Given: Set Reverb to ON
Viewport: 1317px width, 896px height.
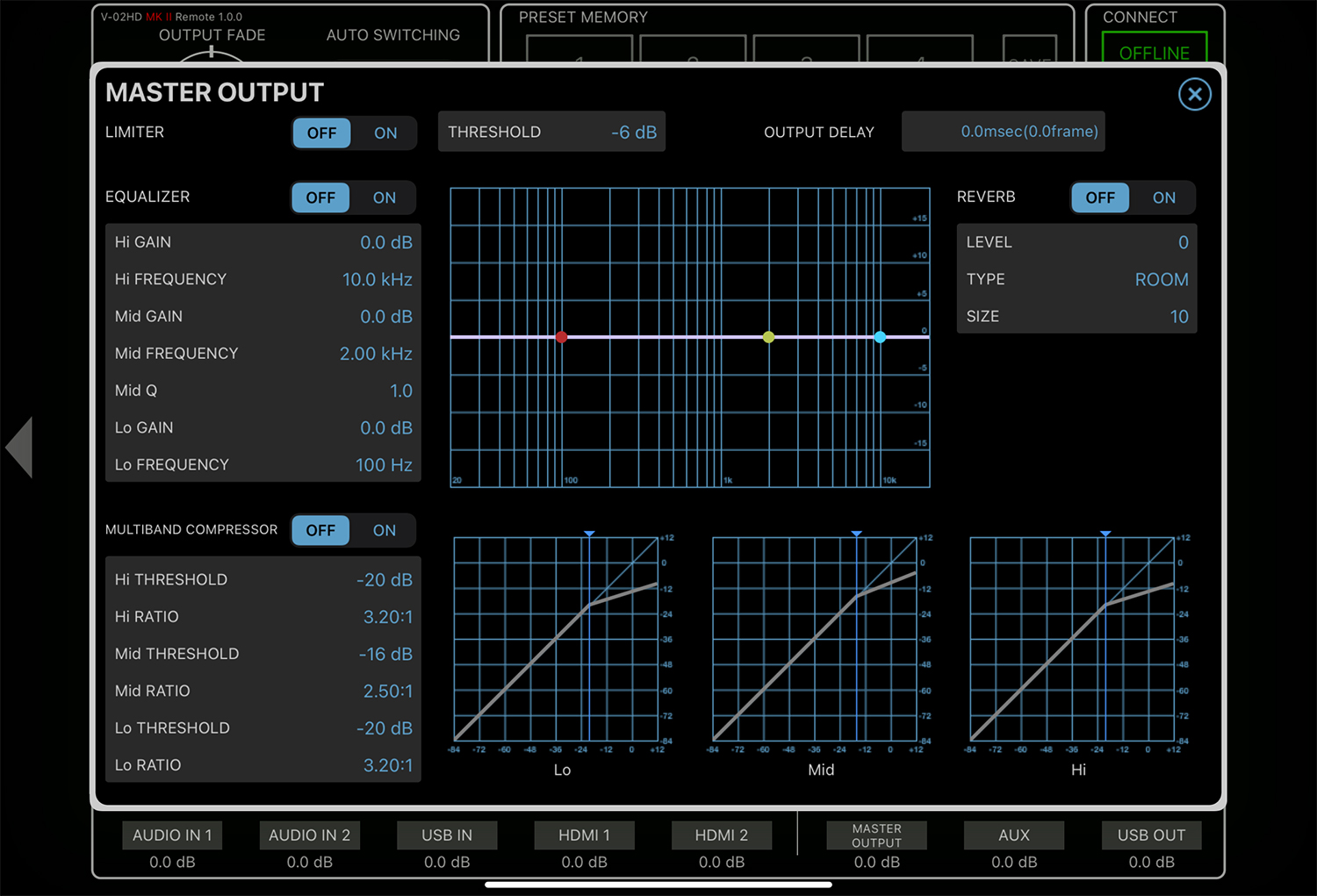Looking at the screenshot, I should [x=1163, y=198].
